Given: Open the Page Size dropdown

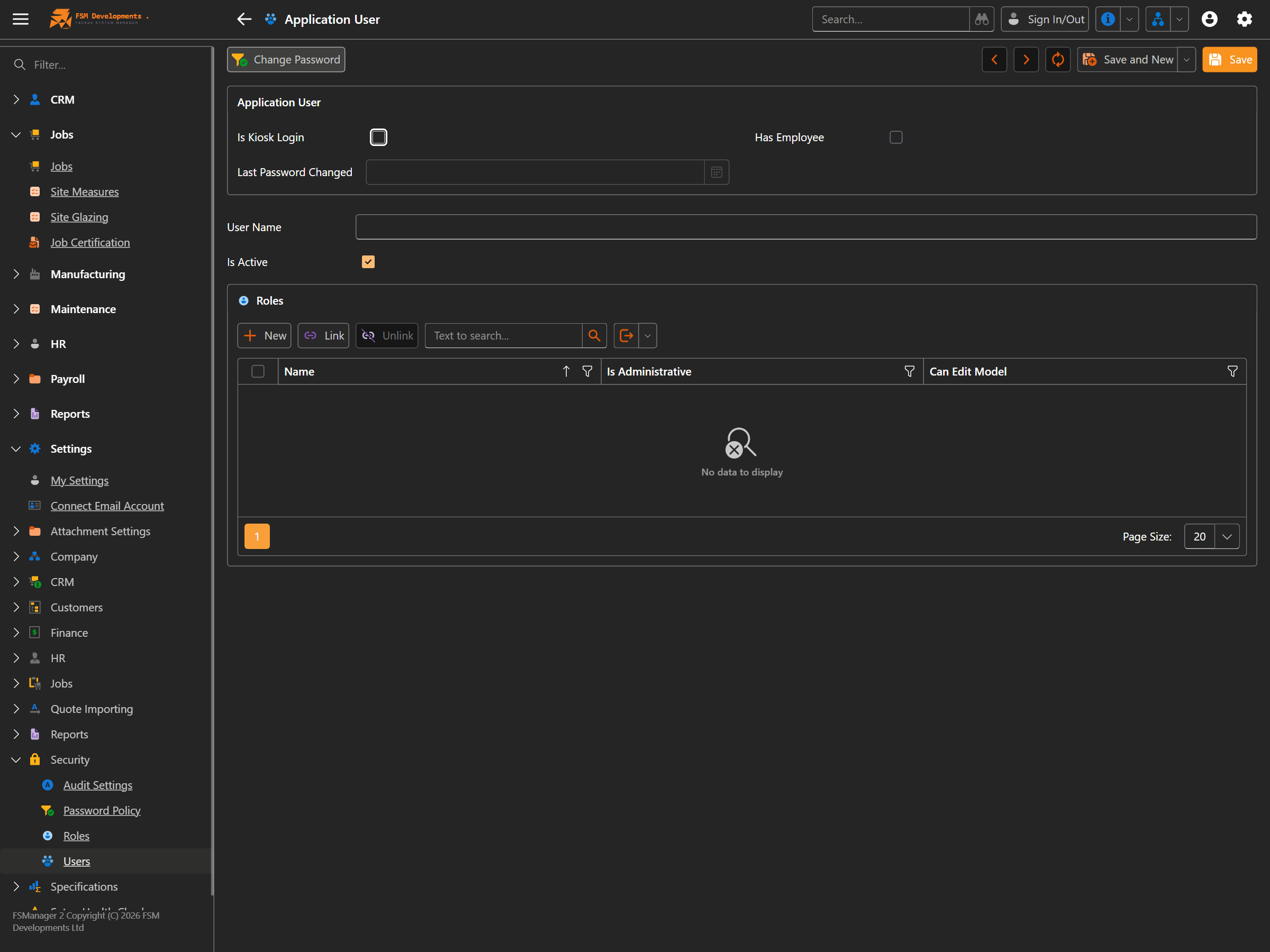Looking at the screenshot, I should 1227,536.
